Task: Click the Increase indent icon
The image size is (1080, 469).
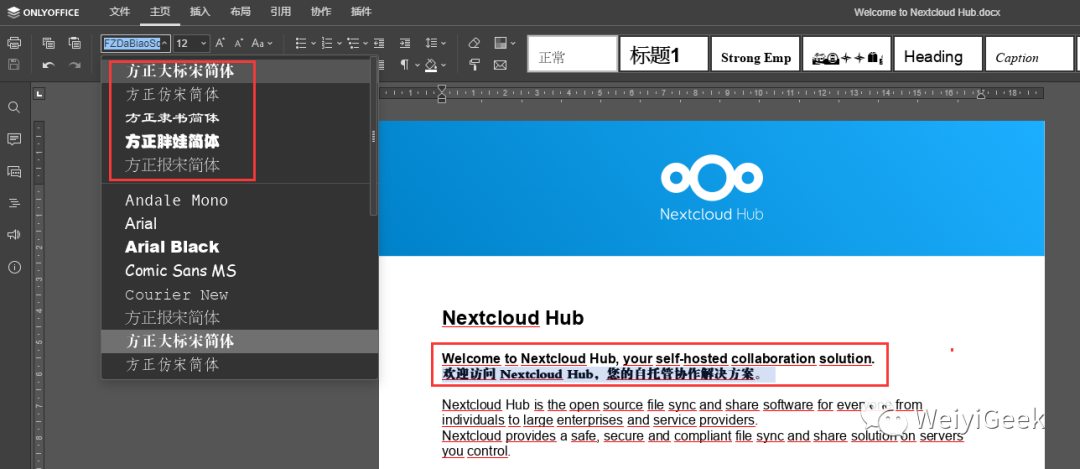Action: (405, 43)
